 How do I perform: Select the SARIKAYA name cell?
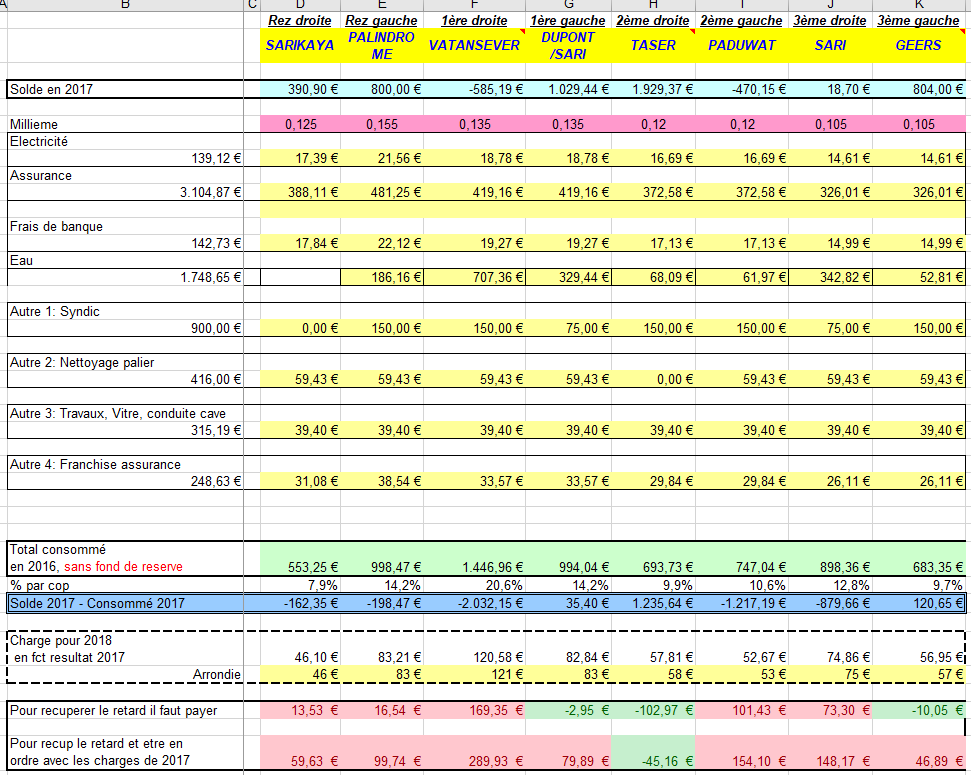(x=299, y=45)
